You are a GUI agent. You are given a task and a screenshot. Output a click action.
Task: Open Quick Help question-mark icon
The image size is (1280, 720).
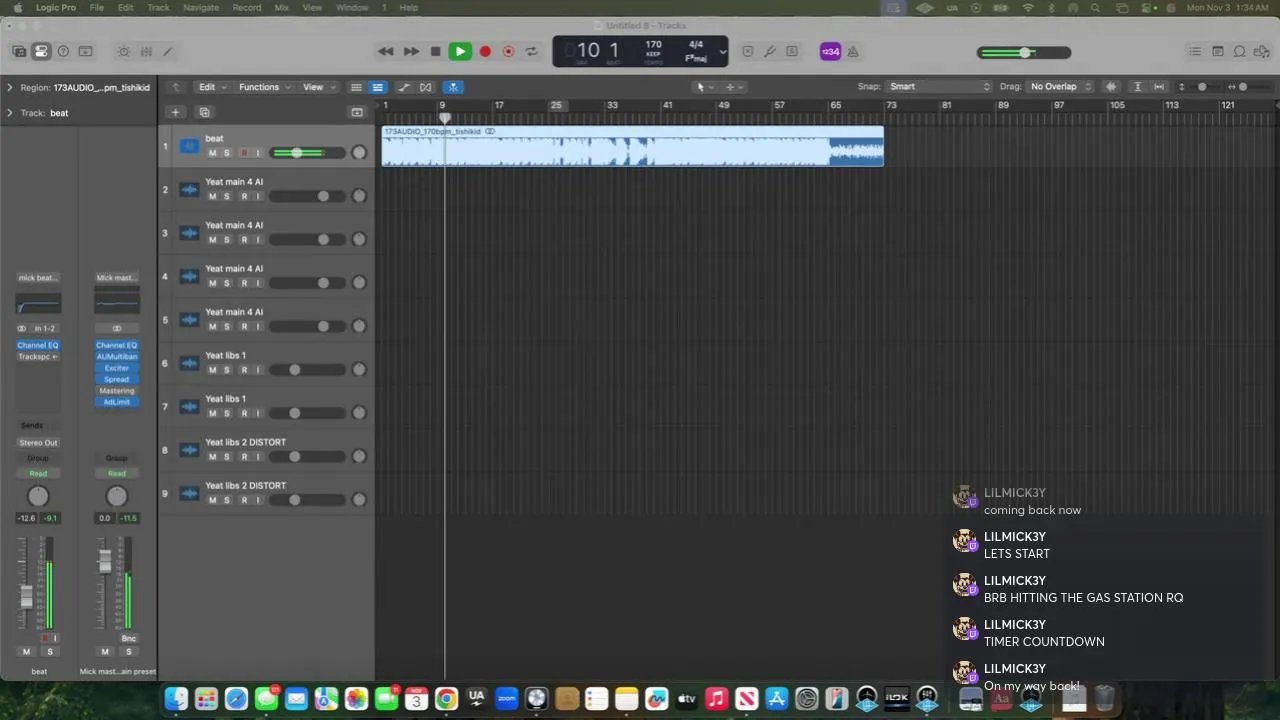(x=63, y=51)
